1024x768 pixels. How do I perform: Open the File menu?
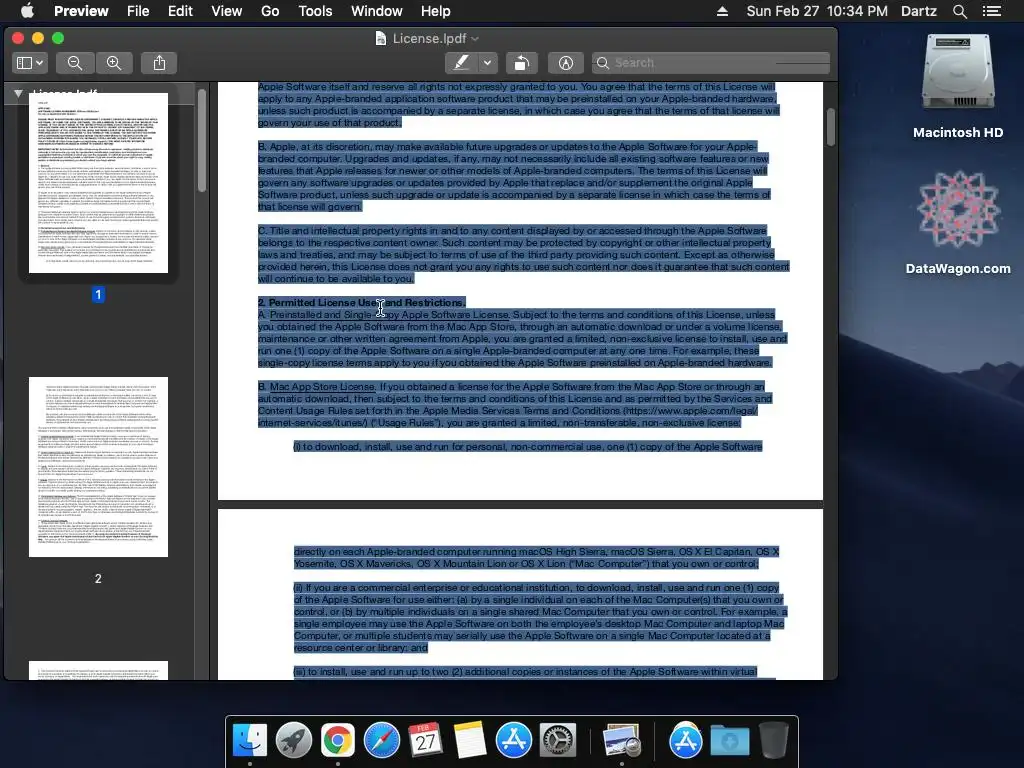138,11
